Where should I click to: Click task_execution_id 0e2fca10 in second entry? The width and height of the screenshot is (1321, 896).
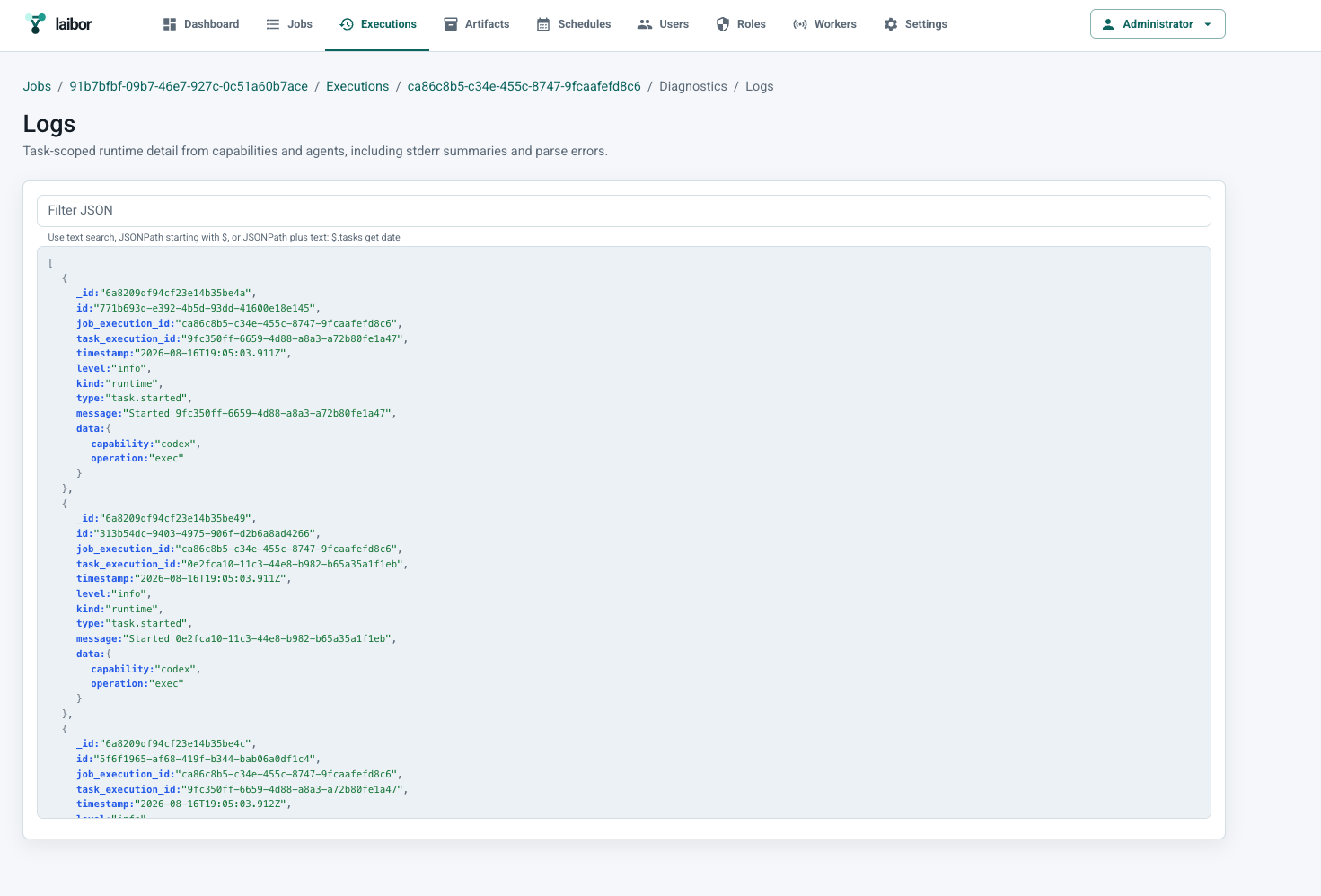292,564
